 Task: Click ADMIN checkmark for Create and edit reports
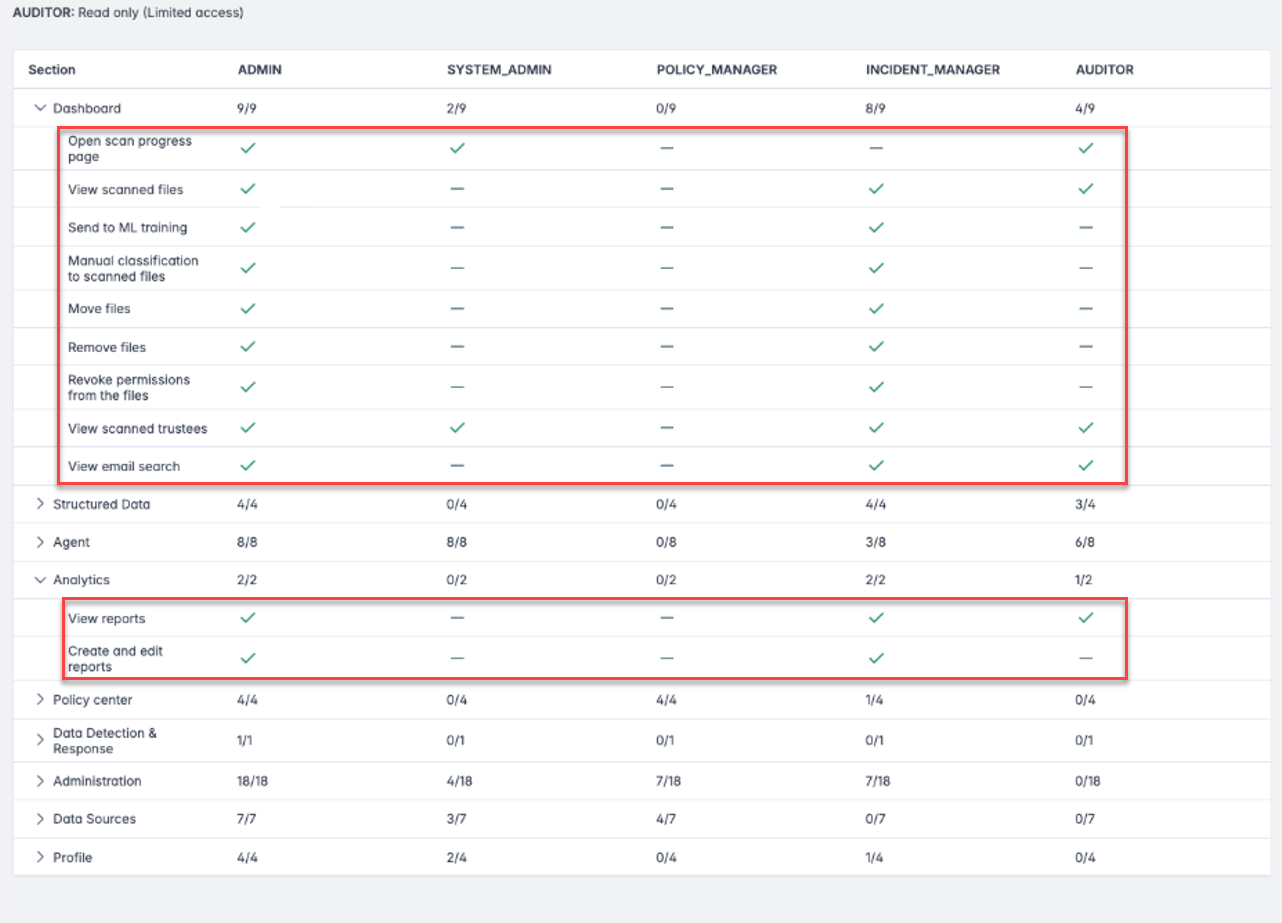point(248,658)
